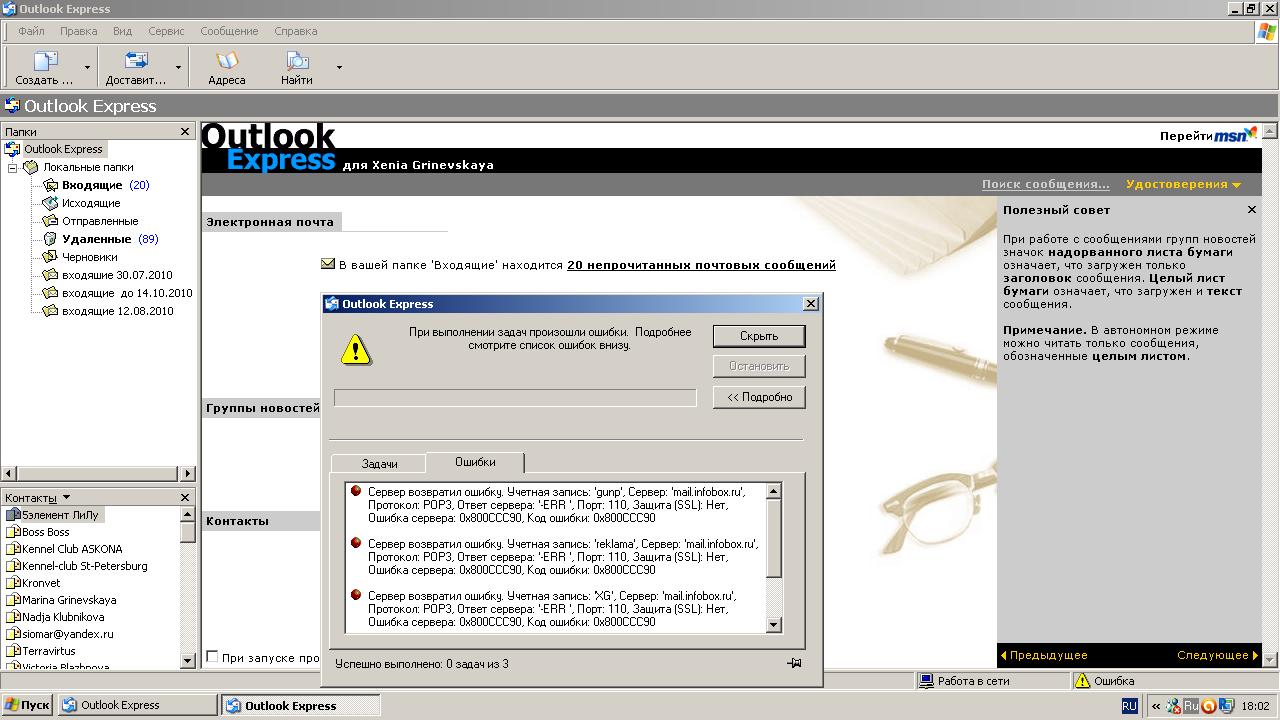Viewport: 1280px width, 720px height.
Task: Open the Help (Справка) menu
Action: click(295, 31)
